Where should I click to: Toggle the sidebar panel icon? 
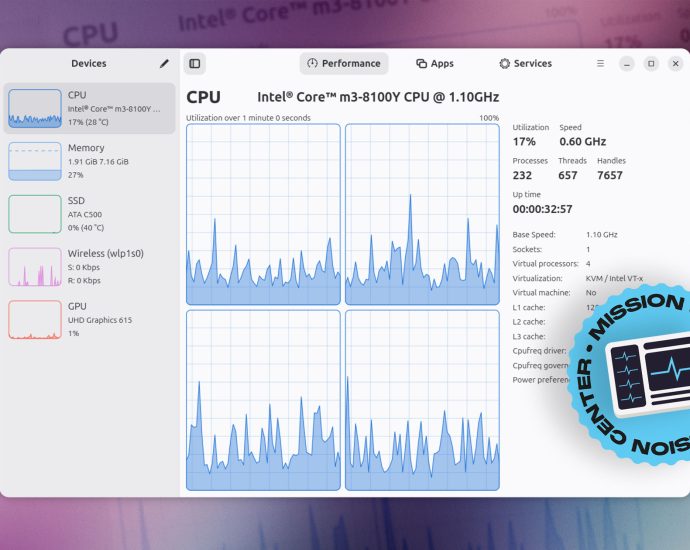coord(195,64)
